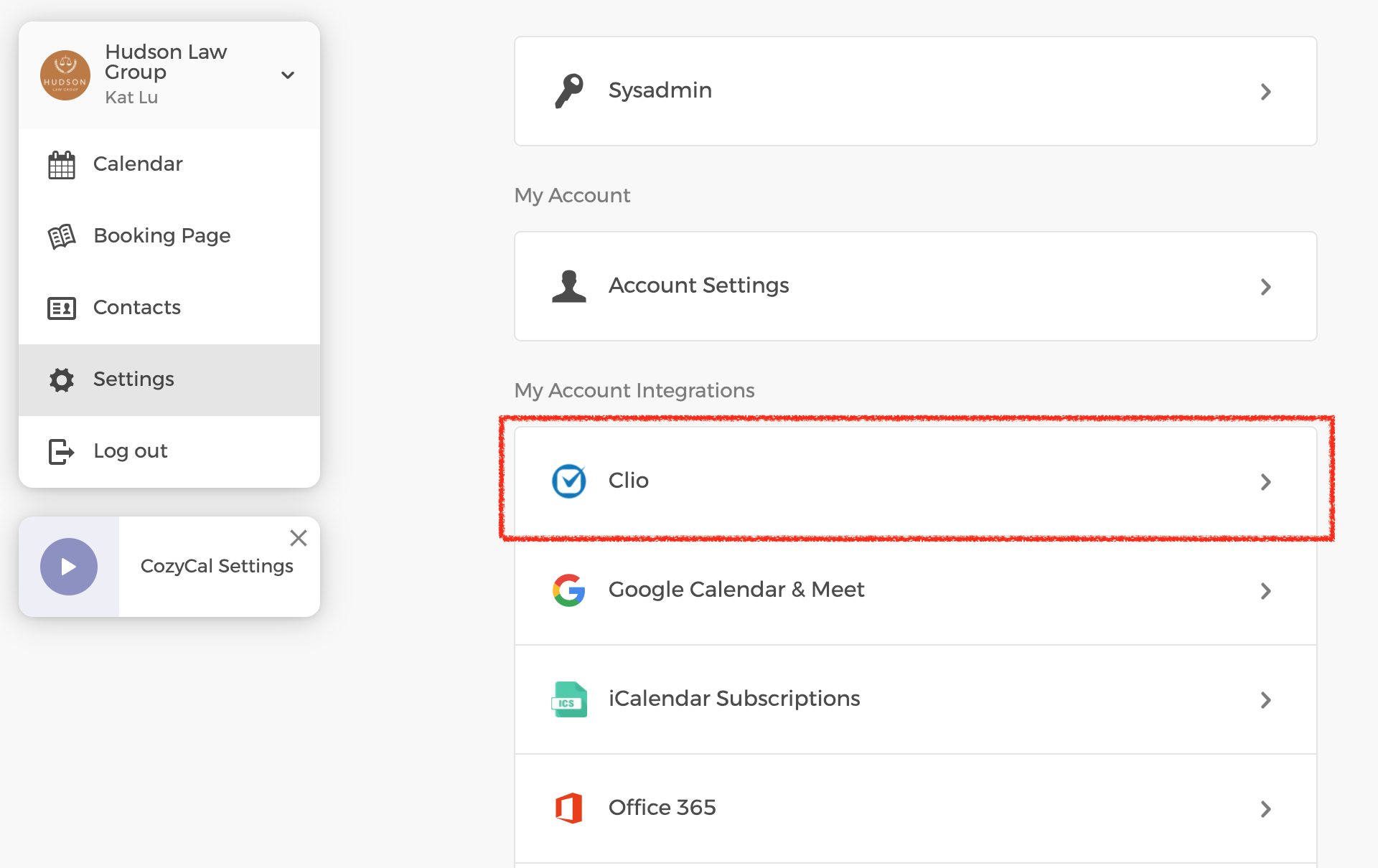Click the Settings gear icon
The image size is (1378, 868).
[62, 379]
